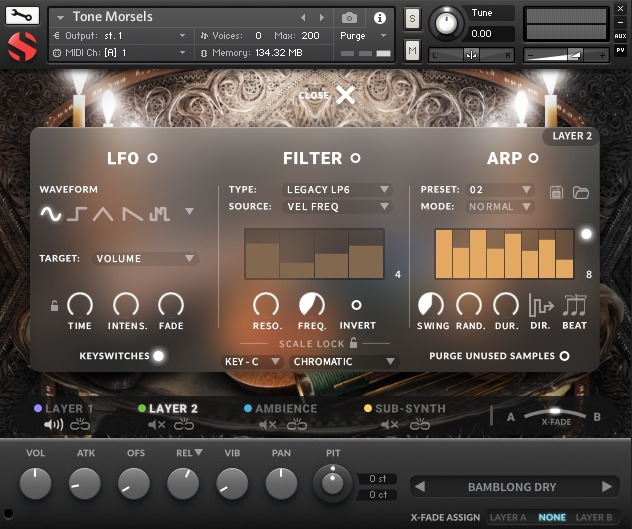
Task: Click the arp BEAT notes icon
Action: point(575,305)
